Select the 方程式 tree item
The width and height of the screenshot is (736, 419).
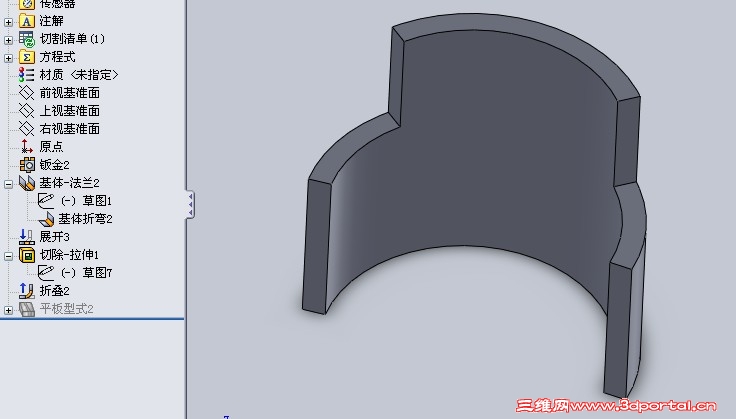(x=57, y=57)
